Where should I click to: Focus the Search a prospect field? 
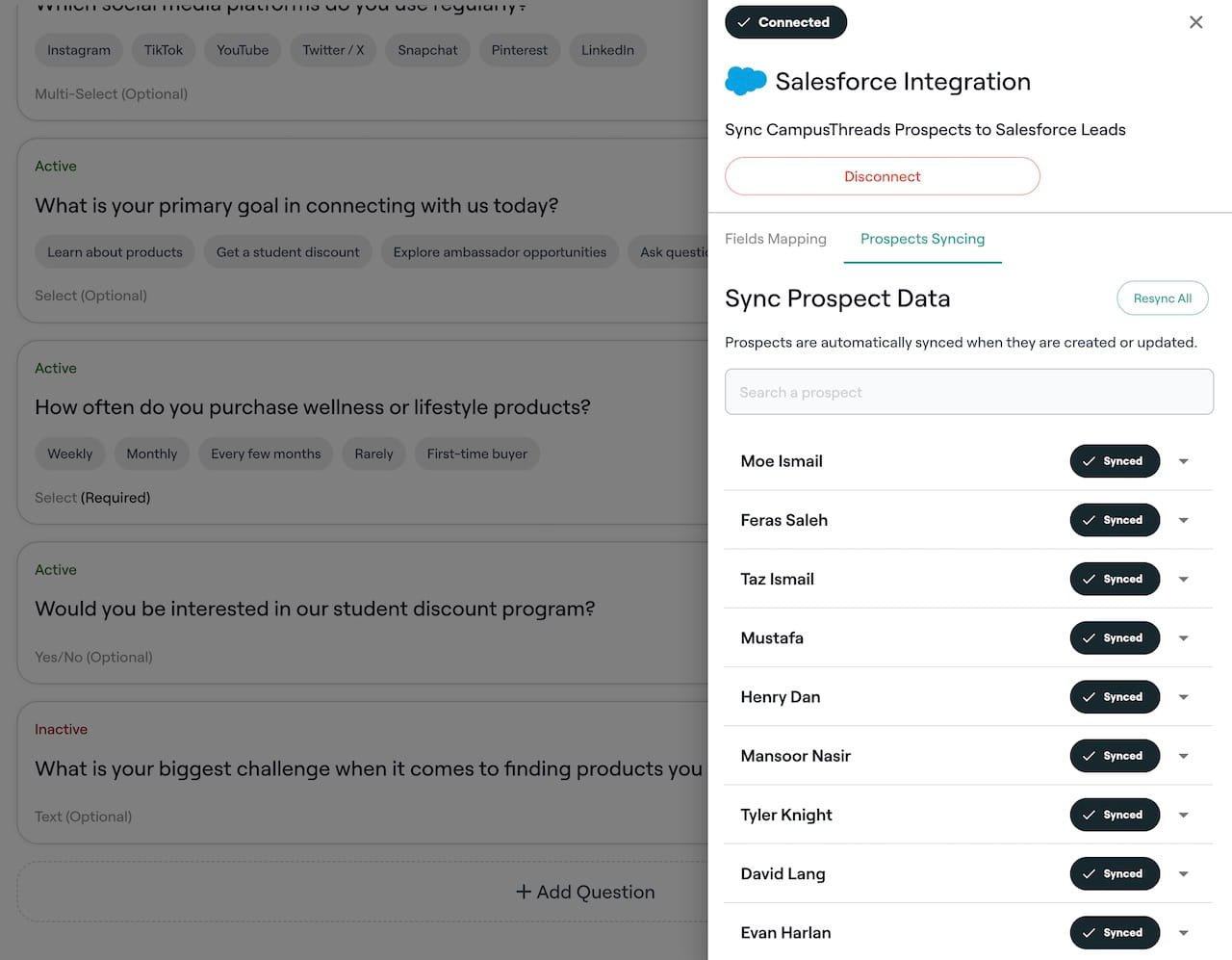coord(968,392)
